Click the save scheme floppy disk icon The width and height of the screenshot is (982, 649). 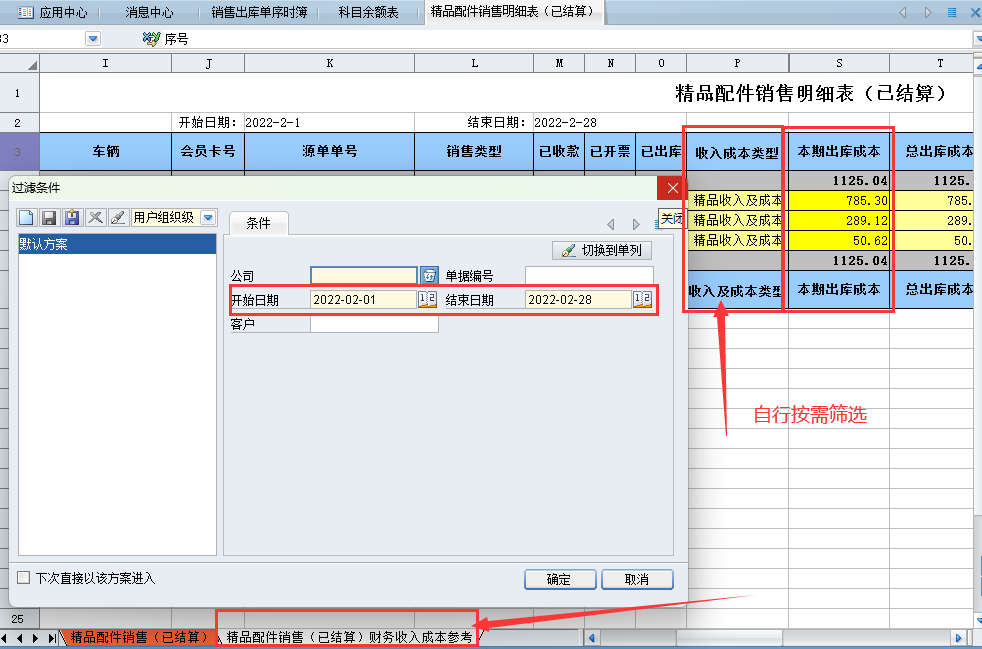(49, 217)
